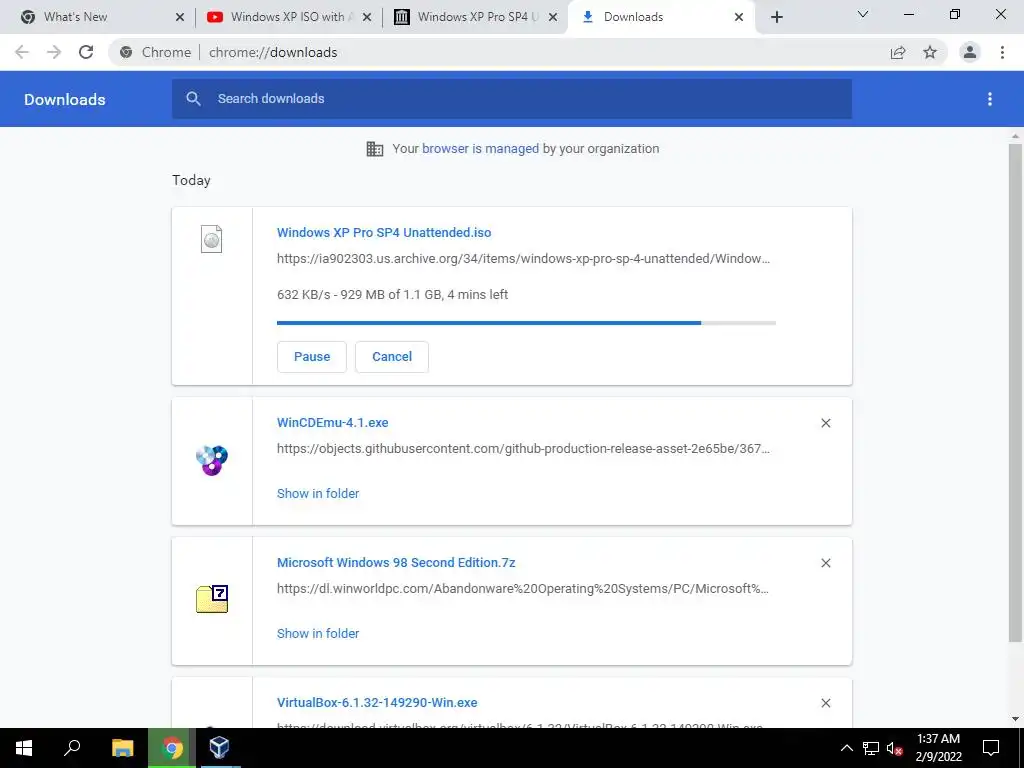Image resolution: width=1024 pixels, height=768 pixels.
Task: Open VirtualBox from the taskbar
Action: [x=219, y=748]
